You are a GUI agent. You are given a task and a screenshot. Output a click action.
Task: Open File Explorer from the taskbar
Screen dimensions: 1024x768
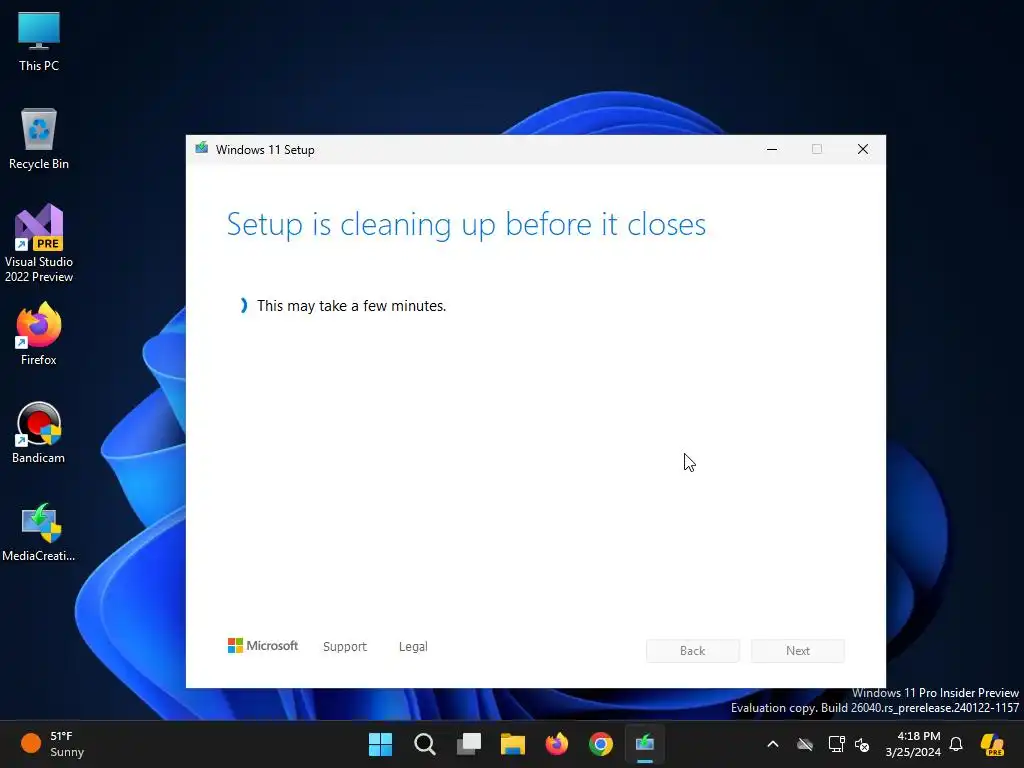[x=513, y=744]
